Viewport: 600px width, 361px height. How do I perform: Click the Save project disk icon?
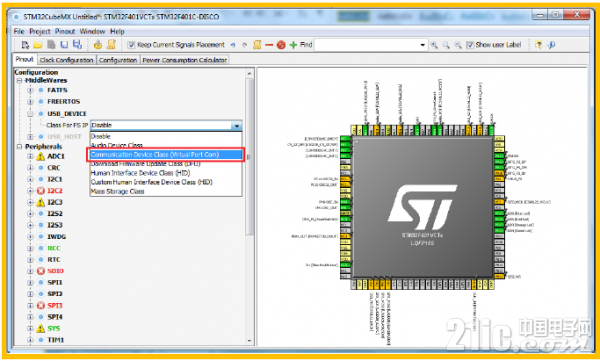(x=64, y=45)
